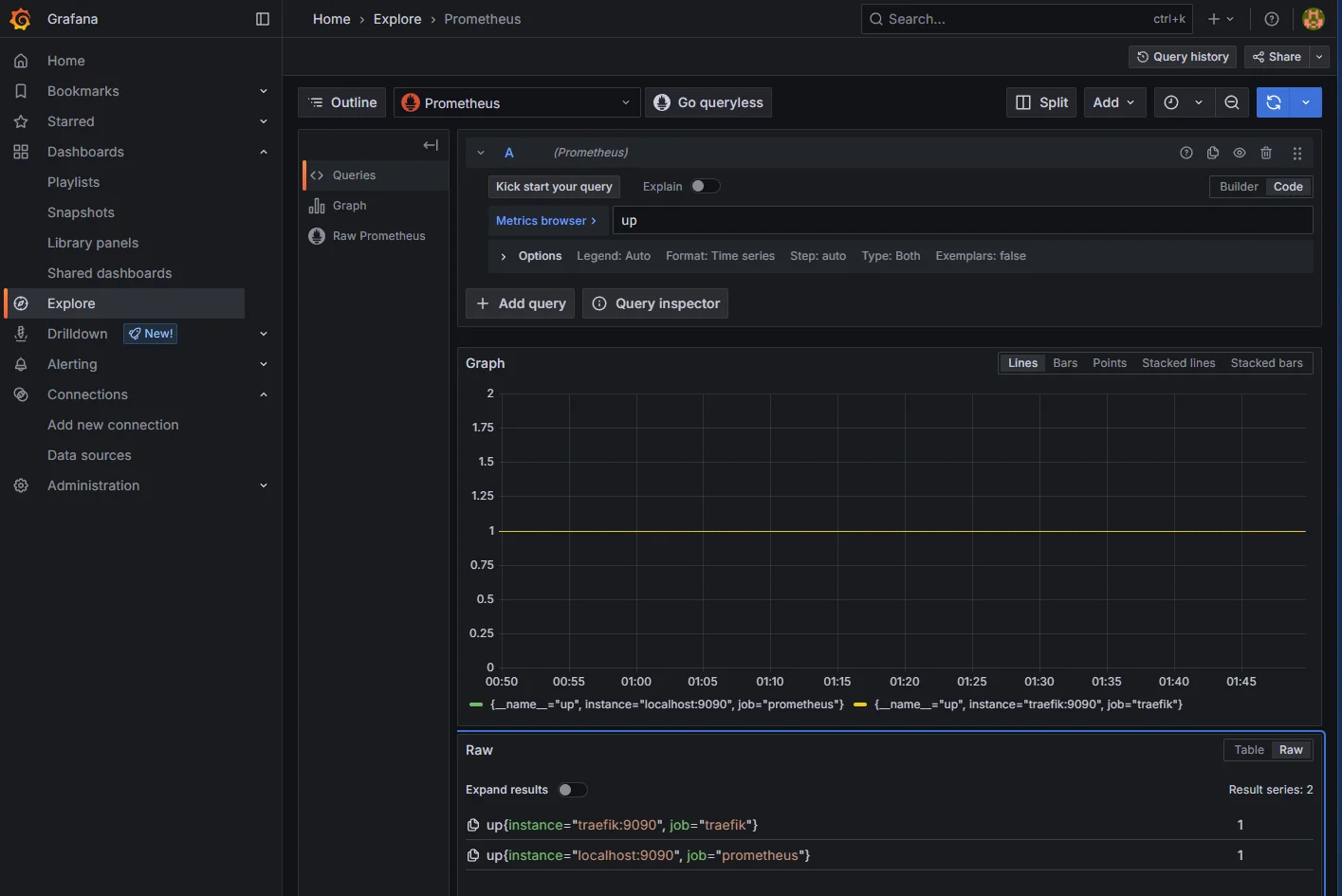This screenshot has height=896, width=1342.
Task: Click the Dashboards grid icon
Action: tap(21, 152)
